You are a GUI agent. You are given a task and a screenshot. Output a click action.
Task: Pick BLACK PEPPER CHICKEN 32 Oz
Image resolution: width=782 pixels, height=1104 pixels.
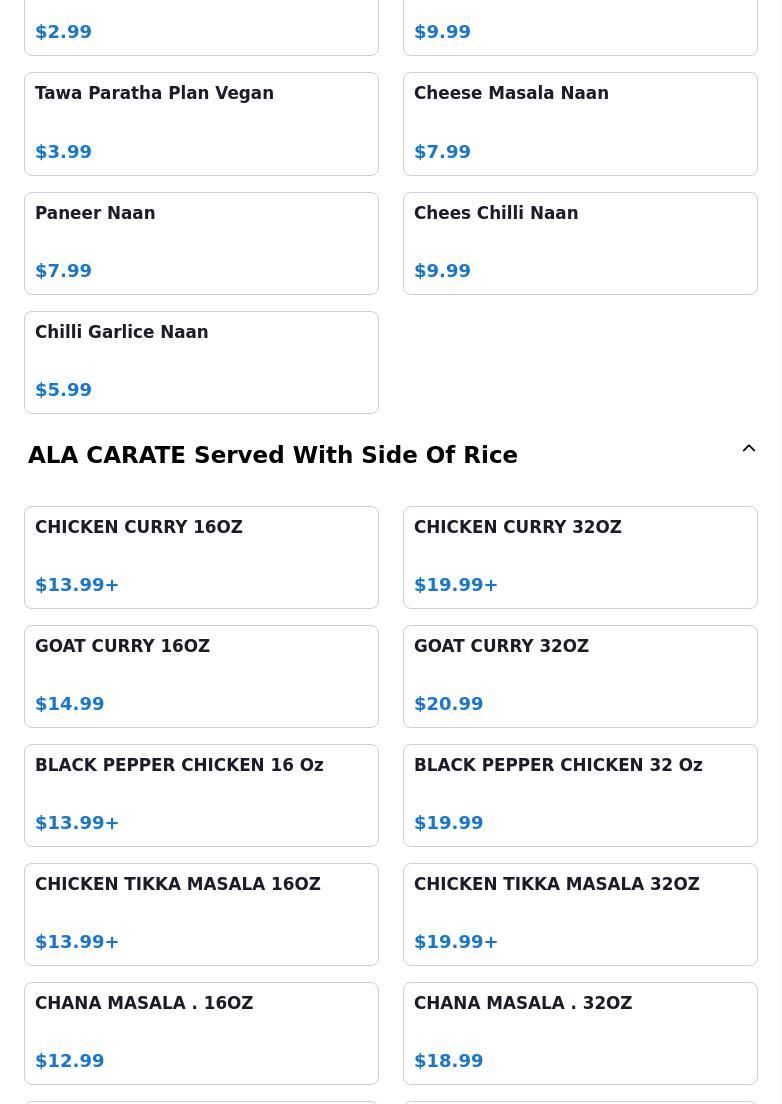[x=580, y=795]
